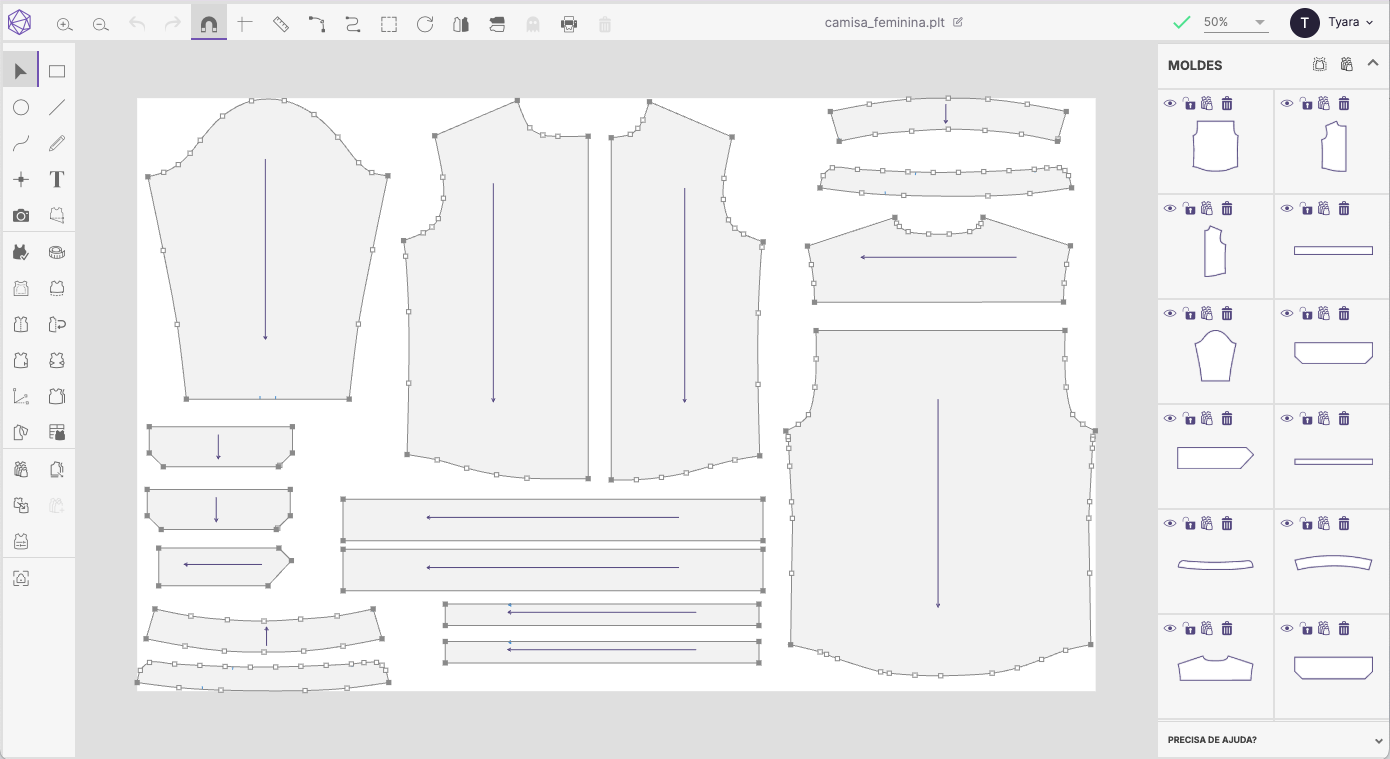Hide the back bodice mold with eye icon
This screenshot has width=1390, height=759.
1170,104
